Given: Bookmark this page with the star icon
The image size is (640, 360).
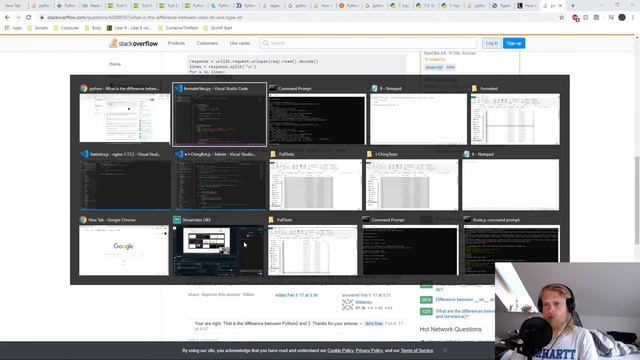Looking at the screenshot, I should click(x=562, y=18).
